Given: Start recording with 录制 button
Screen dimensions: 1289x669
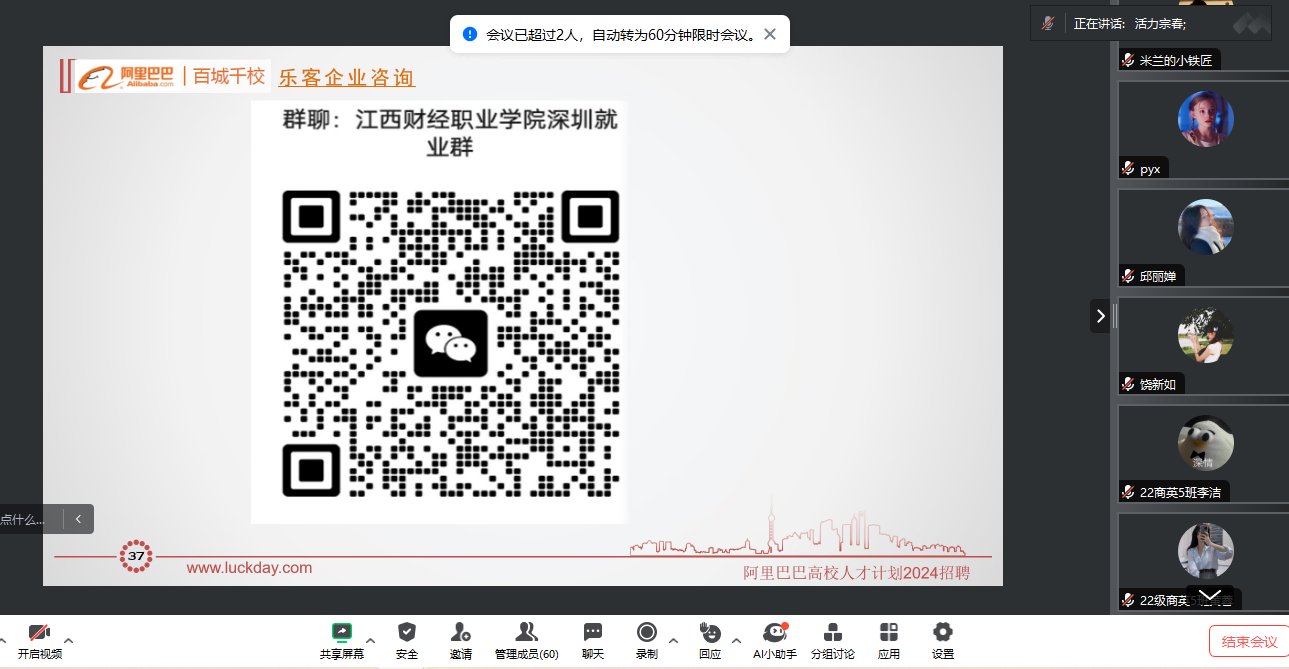Looking at the screenshot, I should (x=646, y=638).
